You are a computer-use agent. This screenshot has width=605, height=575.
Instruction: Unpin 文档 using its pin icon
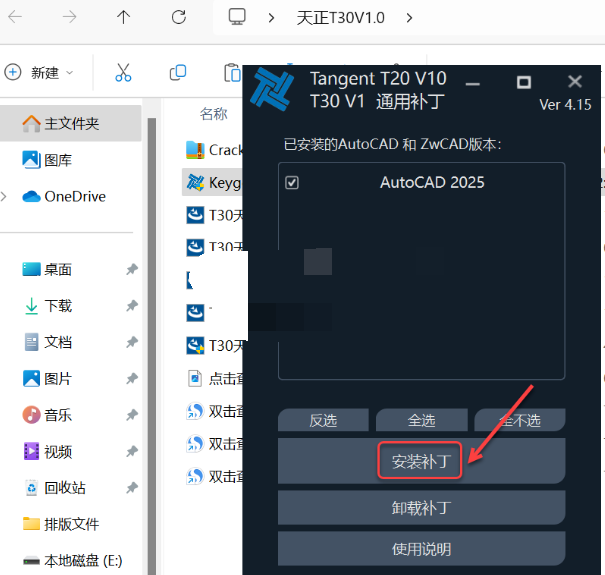point(132,342)
